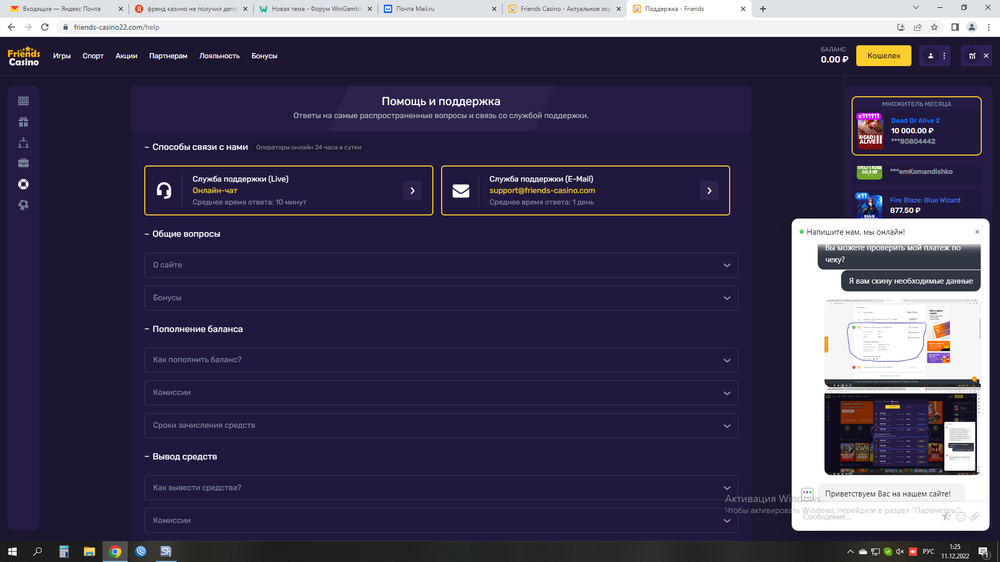Open the emoji smiley picker in chat
The width and height of the screenshot is (1000, 562).
pyautogui.click(x=960, y=516)
